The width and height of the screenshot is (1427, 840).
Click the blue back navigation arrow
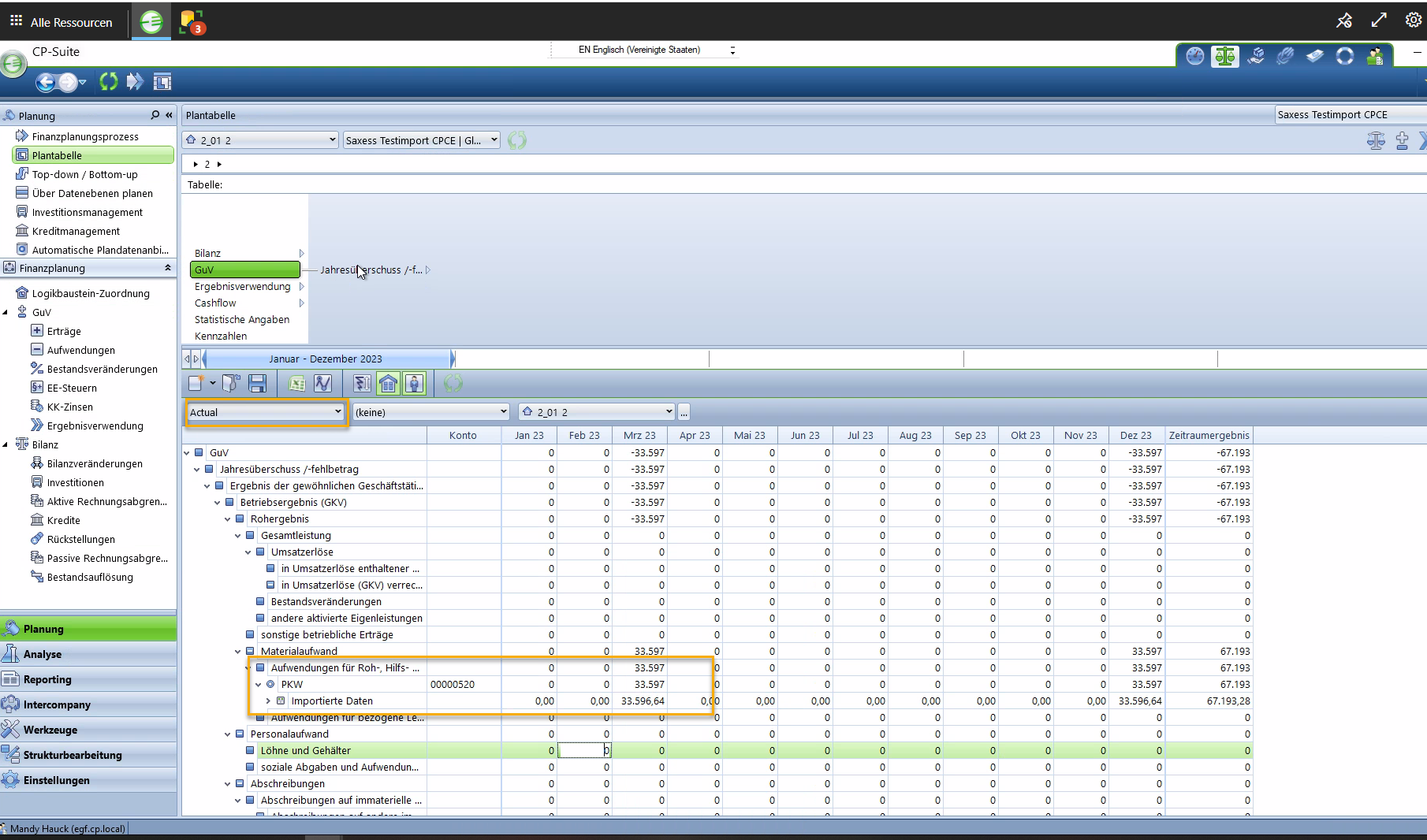(x=46, y=82)
